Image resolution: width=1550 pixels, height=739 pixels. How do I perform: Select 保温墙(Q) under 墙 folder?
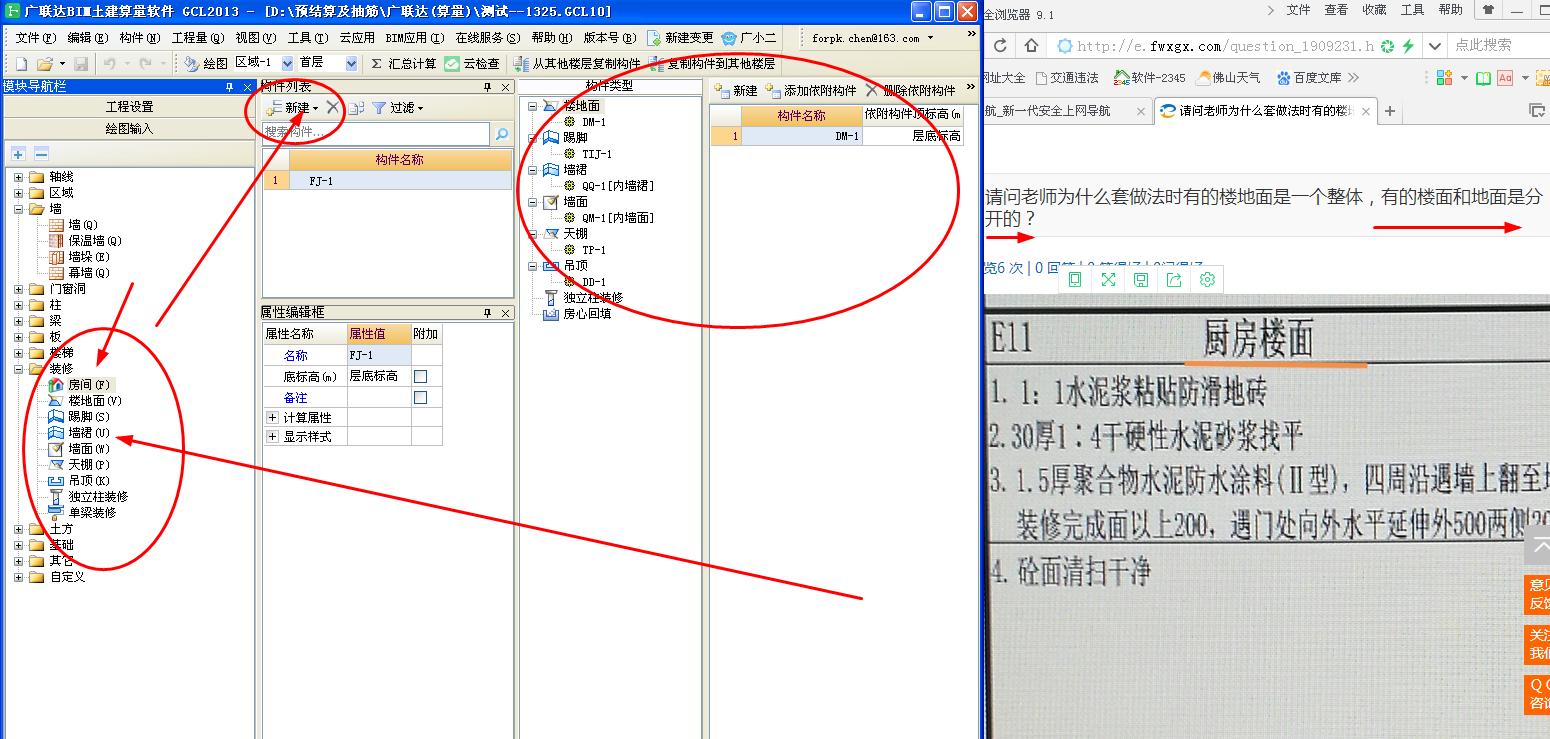pos(84,240)
